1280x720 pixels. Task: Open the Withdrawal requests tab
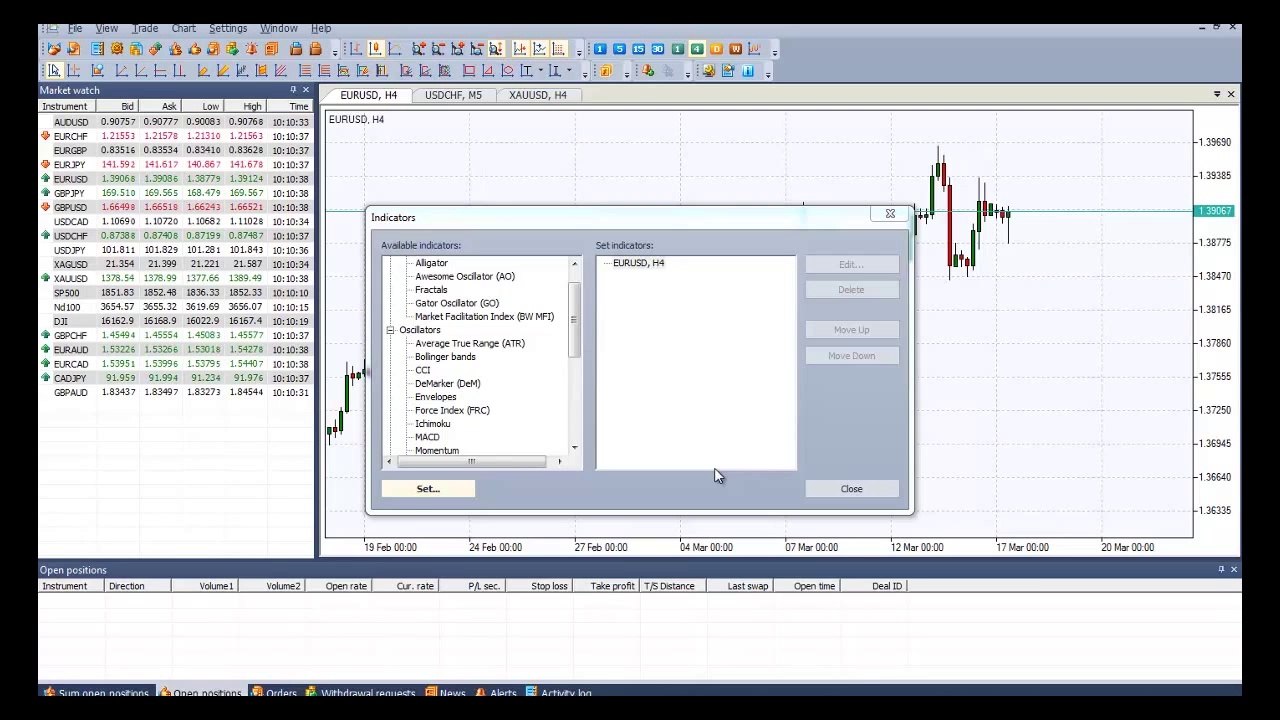coord(360,692)
